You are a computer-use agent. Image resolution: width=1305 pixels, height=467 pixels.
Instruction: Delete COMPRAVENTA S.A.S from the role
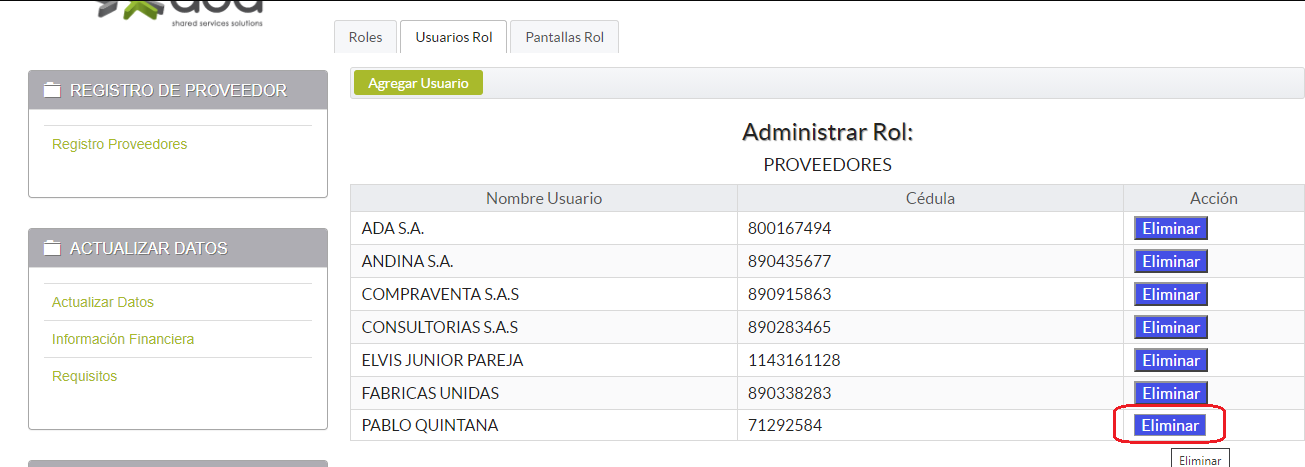click(x=1170, y=295)
